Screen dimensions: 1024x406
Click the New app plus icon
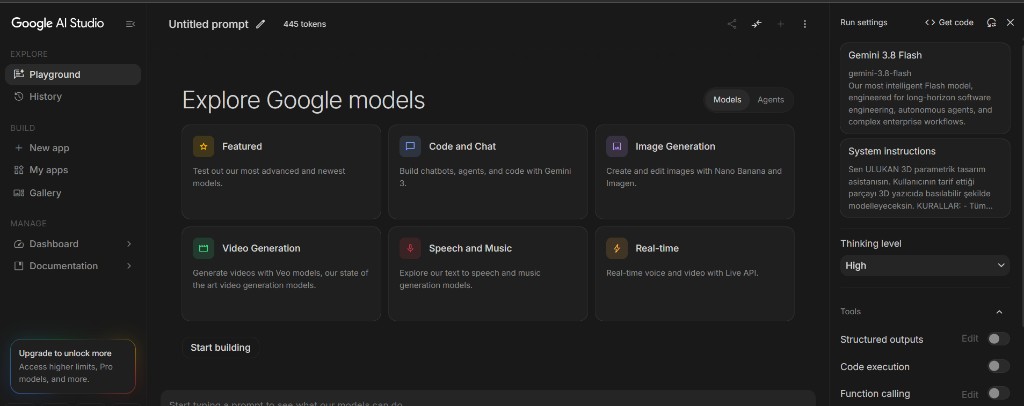tap(19, 148)
